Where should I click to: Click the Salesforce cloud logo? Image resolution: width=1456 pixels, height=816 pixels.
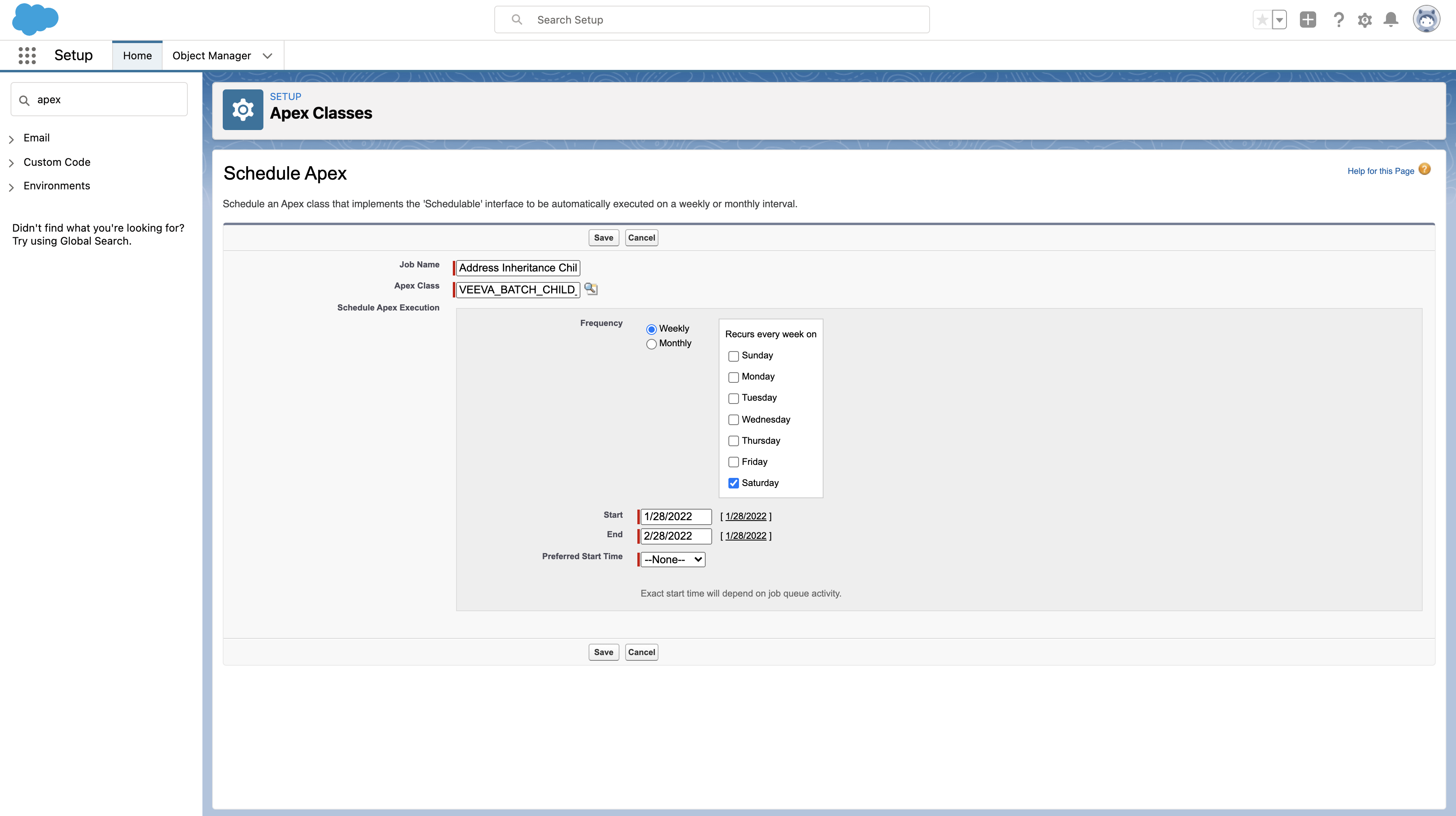[35, 19]
